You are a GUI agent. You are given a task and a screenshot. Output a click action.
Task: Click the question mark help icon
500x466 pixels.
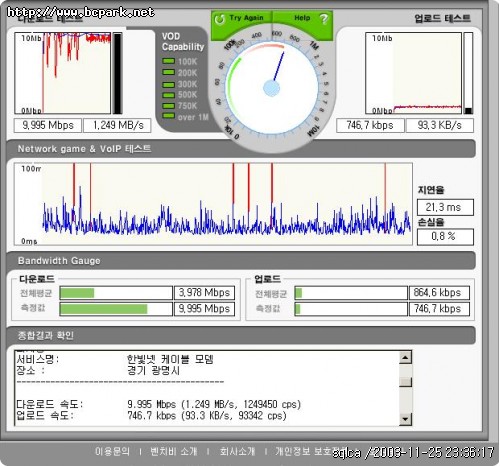point(324,19)
